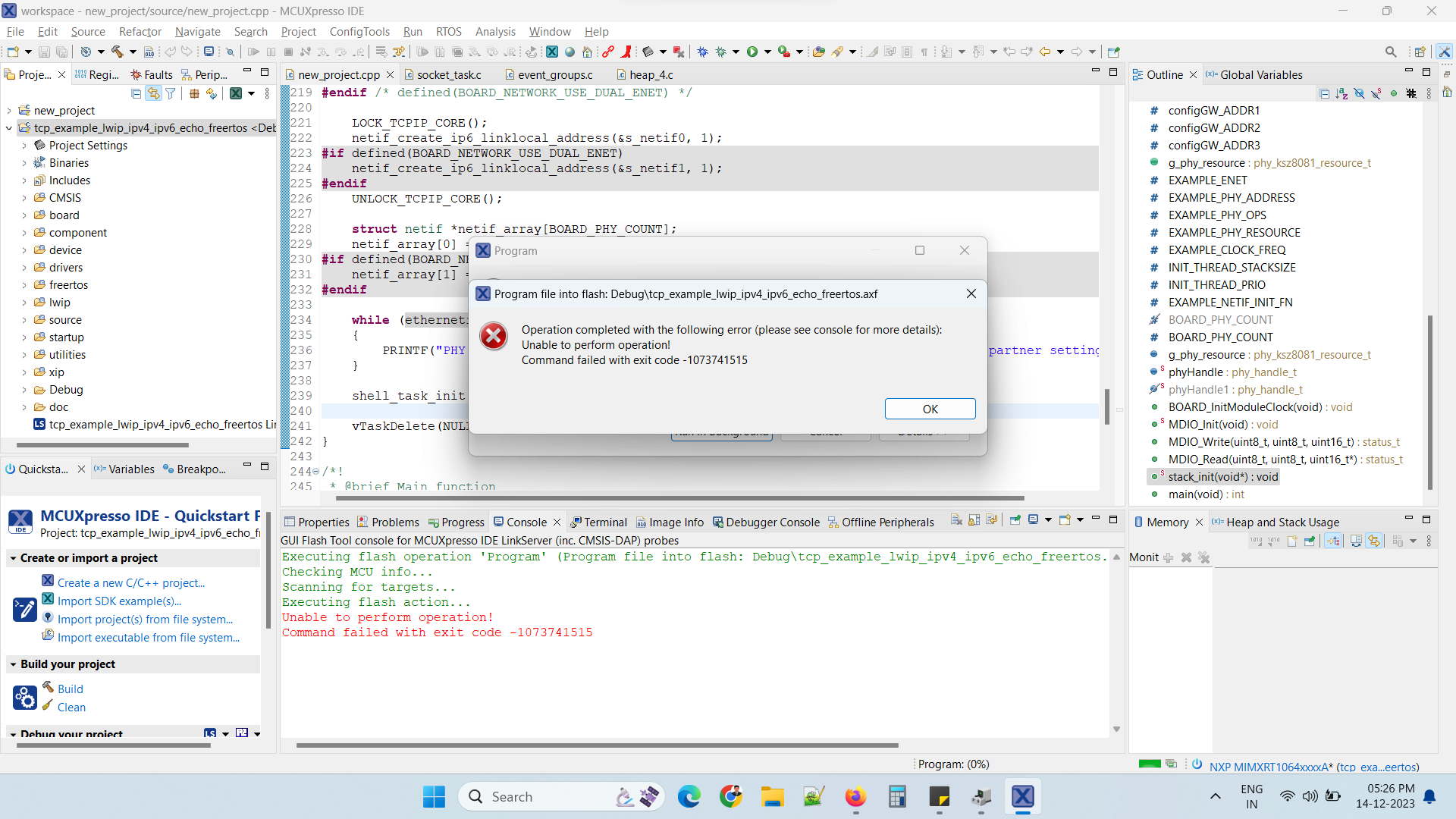Click Clear Console icon
The image size is (1456, 819).
(956, 520)
